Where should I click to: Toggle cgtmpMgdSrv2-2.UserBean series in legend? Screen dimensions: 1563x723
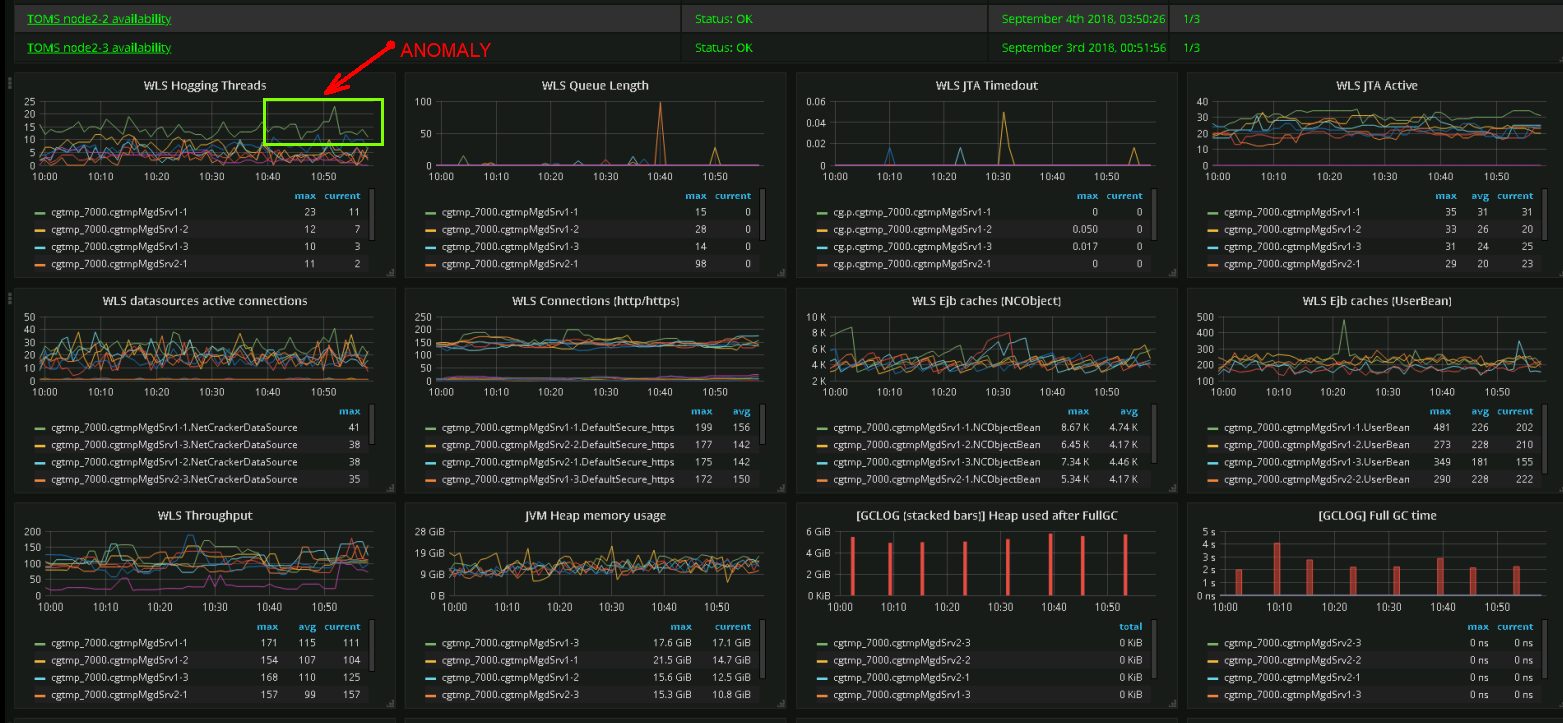(1317, 479)
